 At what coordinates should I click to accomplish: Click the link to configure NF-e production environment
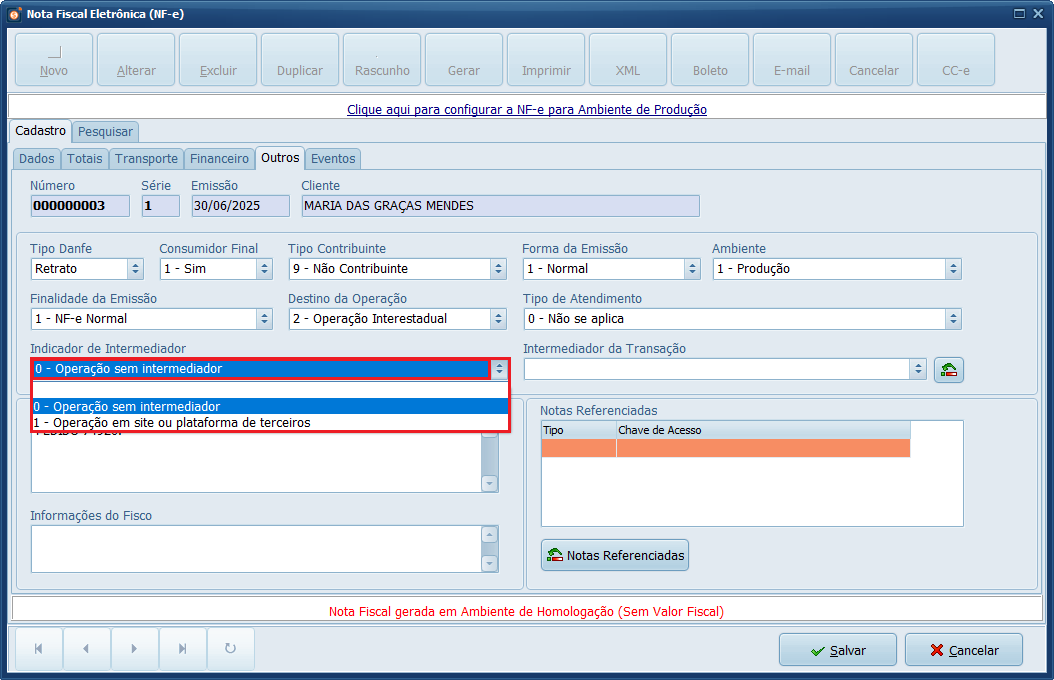click(x=526, y=110)
